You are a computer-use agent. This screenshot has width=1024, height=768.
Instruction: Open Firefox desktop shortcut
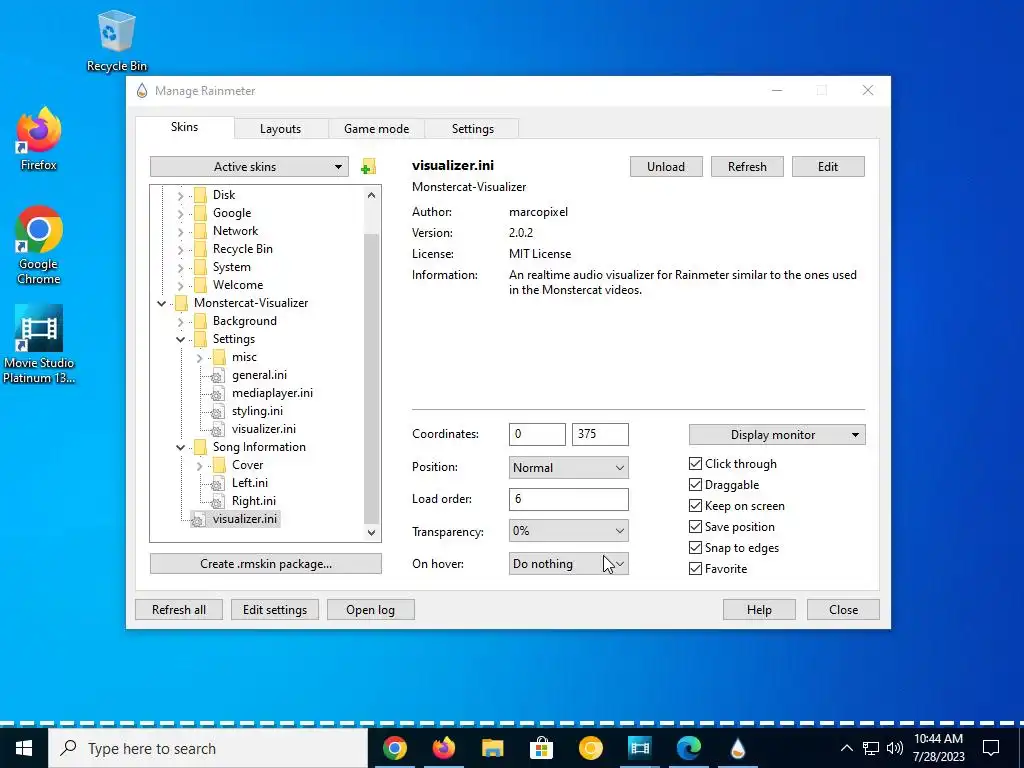(x=39, y=139)
